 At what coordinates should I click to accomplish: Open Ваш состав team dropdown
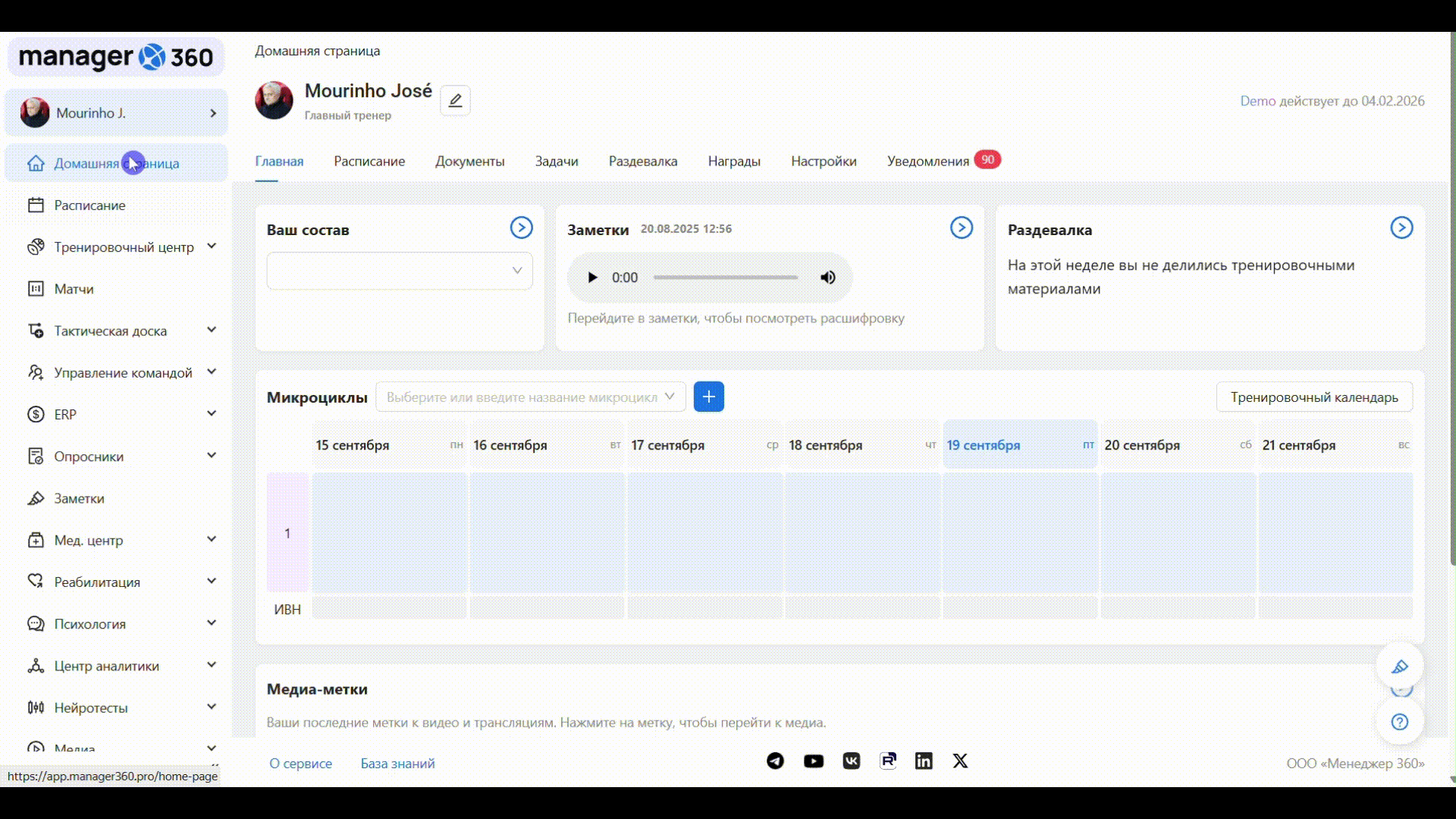(399, 271)
